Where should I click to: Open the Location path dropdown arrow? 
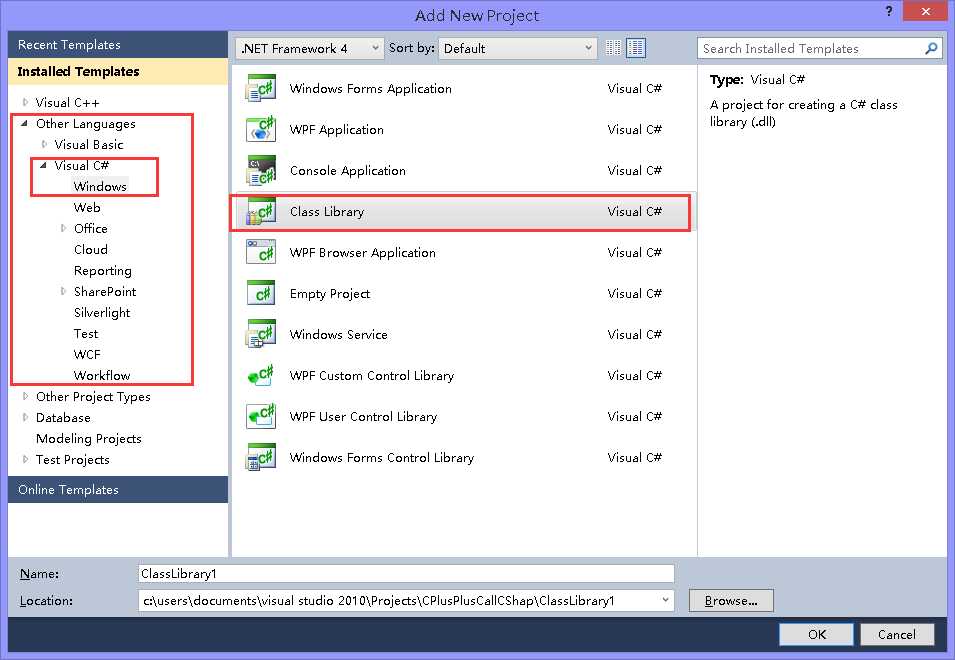pos(665,600)
